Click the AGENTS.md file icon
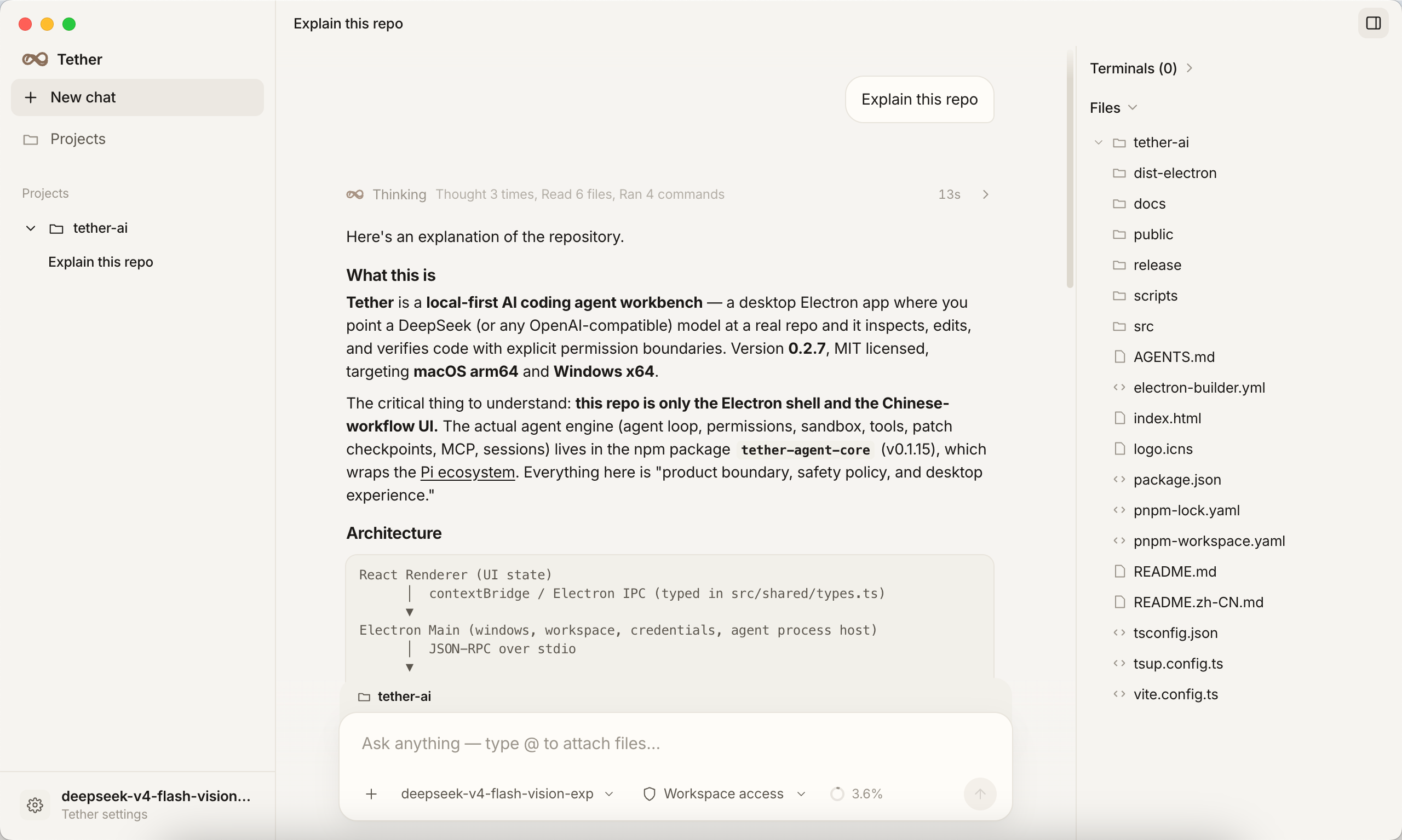Image resolution: width=1402 pixels, height=840 pixels. click(x=1119, y=356)
